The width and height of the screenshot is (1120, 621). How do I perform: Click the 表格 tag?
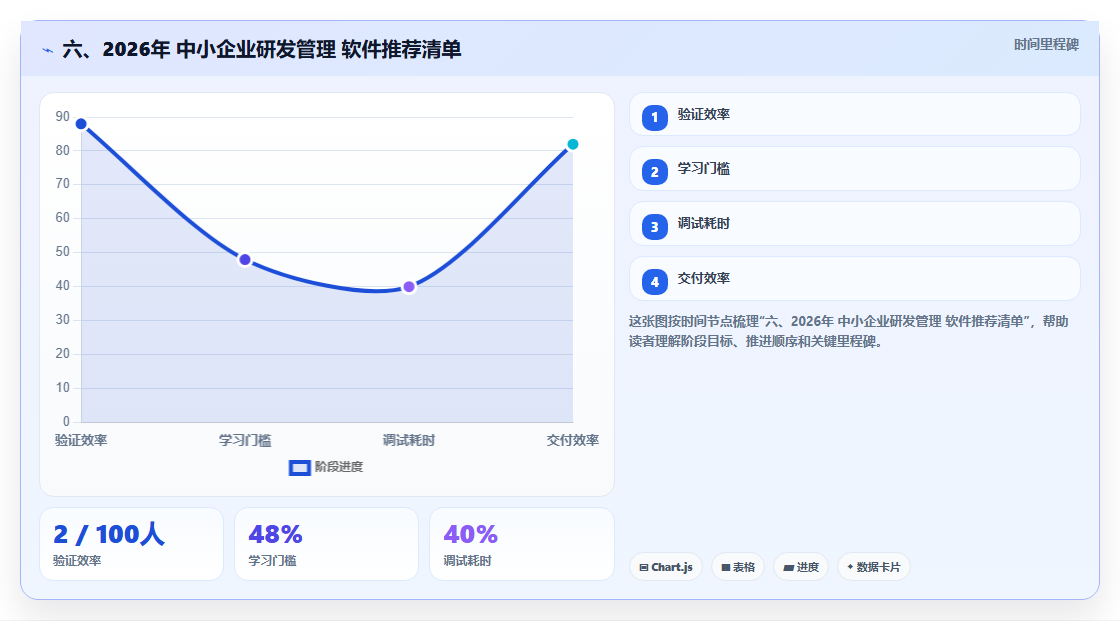tap(738, 567)
